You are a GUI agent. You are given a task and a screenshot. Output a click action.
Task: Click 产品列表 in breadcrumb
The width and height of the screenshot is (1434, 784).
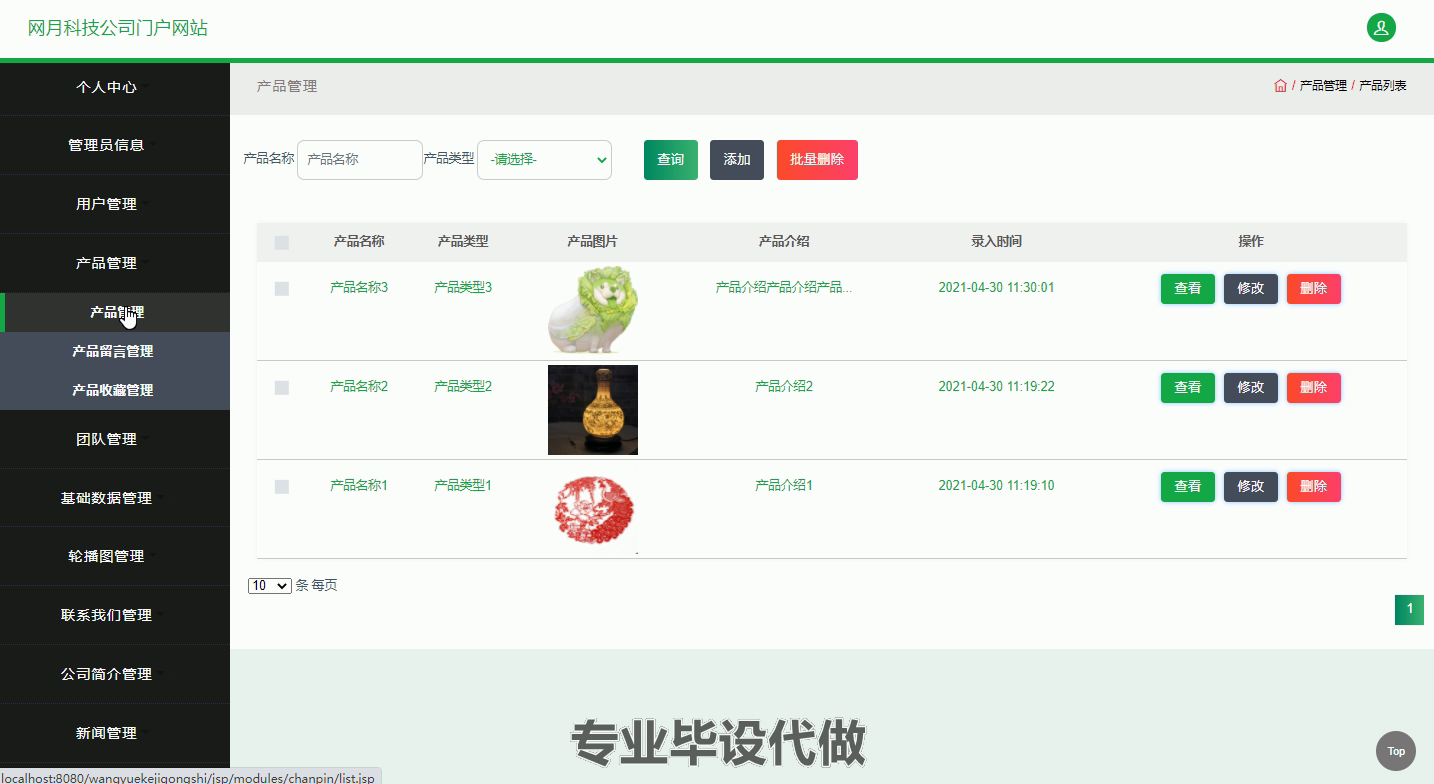(1383, 86)
